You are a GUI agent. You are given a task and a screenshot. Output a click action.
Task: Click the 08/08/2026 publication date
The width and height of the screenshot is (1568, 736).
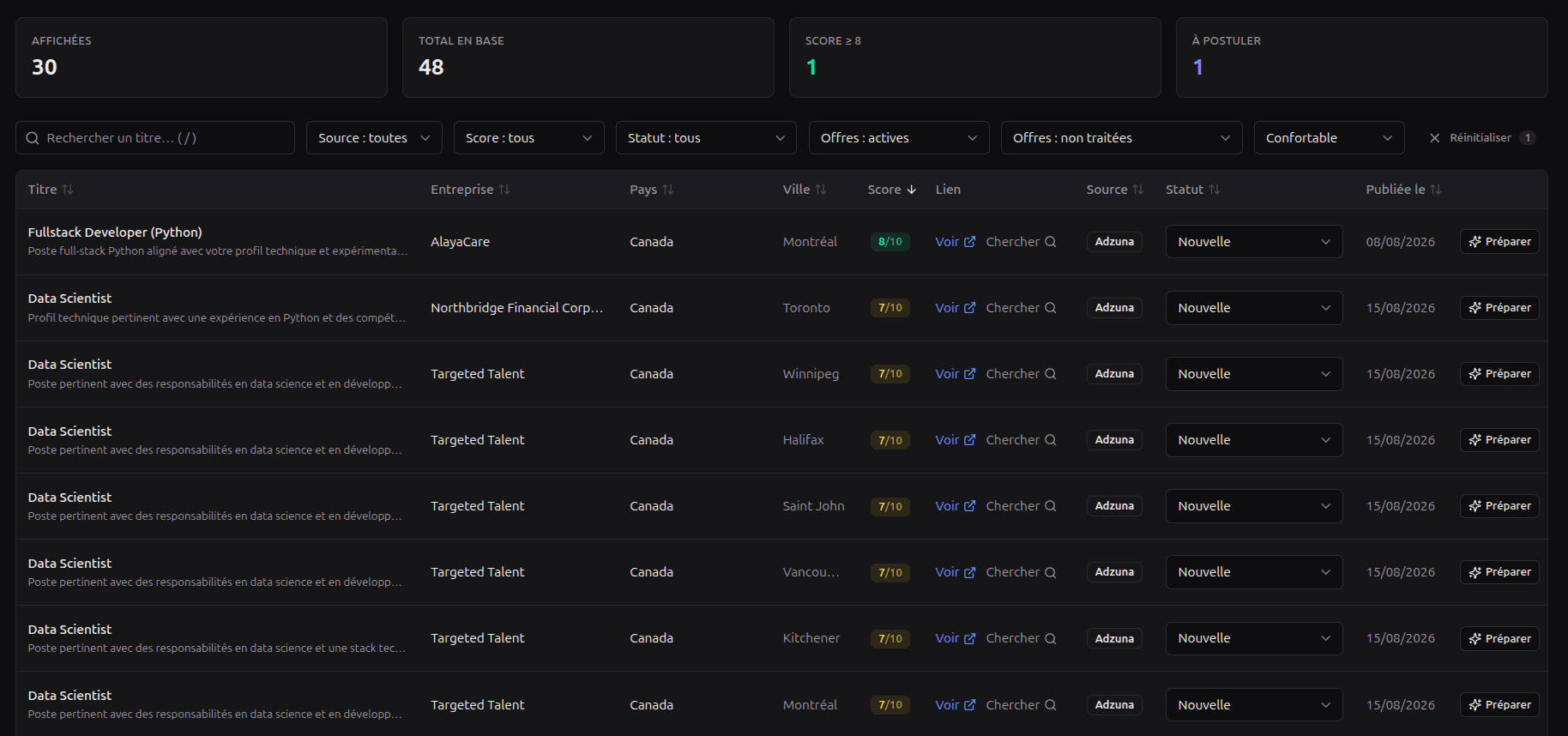tap(1400, 242)
